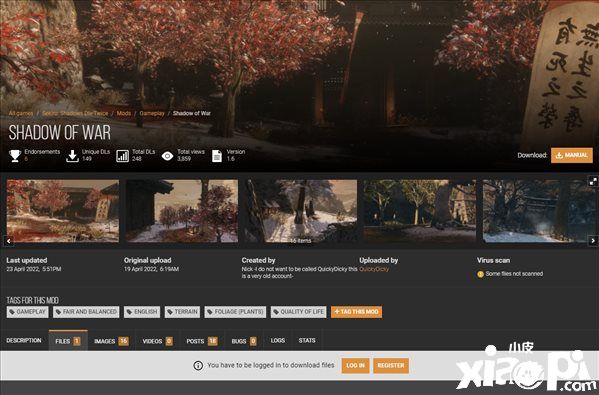The height and width of the screenshot is (395, 599).
Task: Click 'Some files not scanned' text
Action: click(x=514, y=274)
